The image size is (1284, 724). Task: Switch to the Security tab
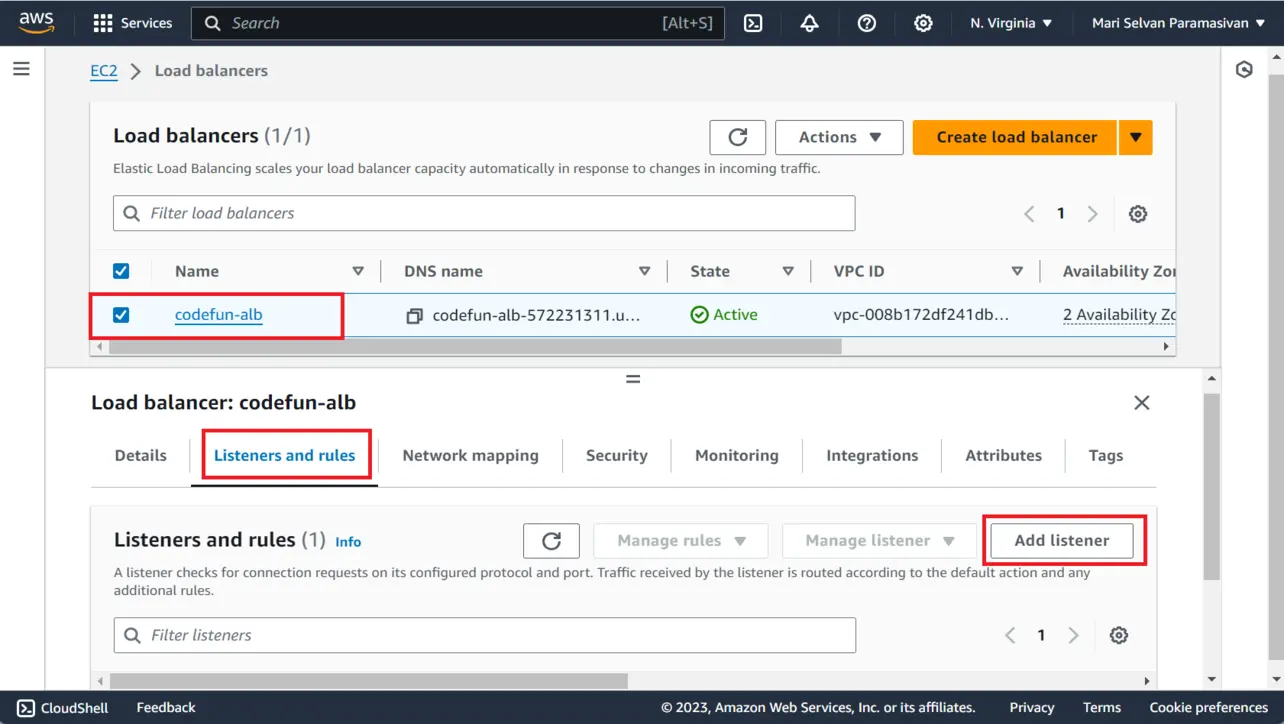click(617, 455)
